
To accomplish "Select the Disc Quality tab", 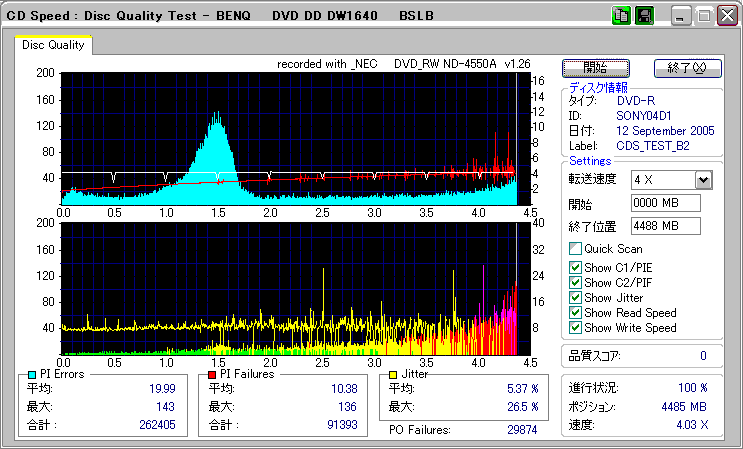I will 54,45.
